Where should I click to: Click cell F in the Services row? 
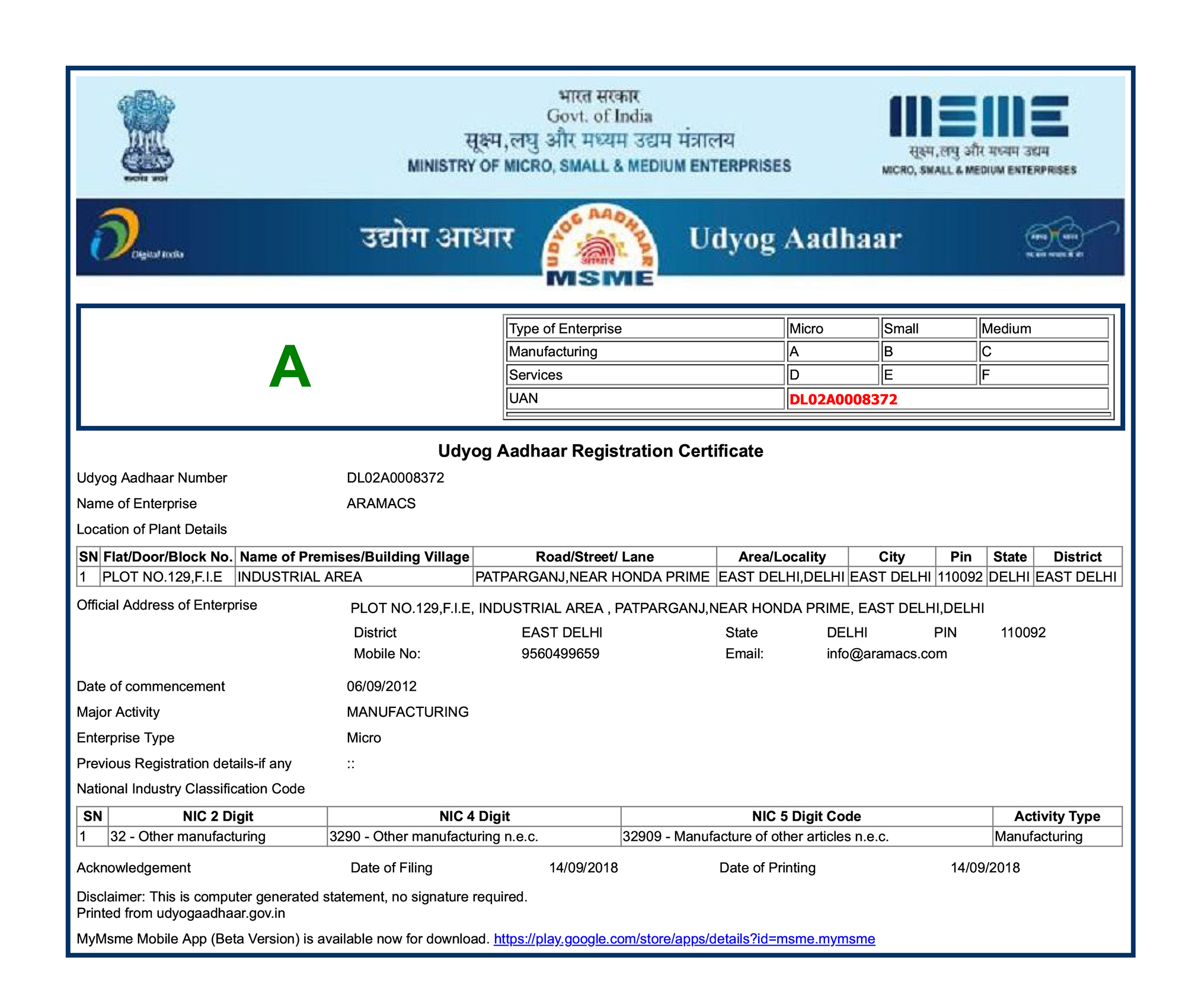1043,375
